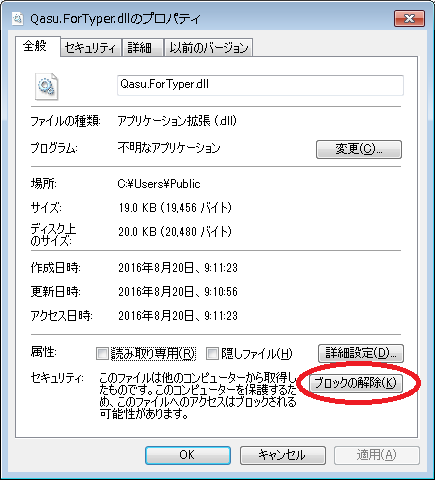Viewport: 435px width, 480px height.
Task: Click the 変更(C)... button
Action: [x=359, y=149]
